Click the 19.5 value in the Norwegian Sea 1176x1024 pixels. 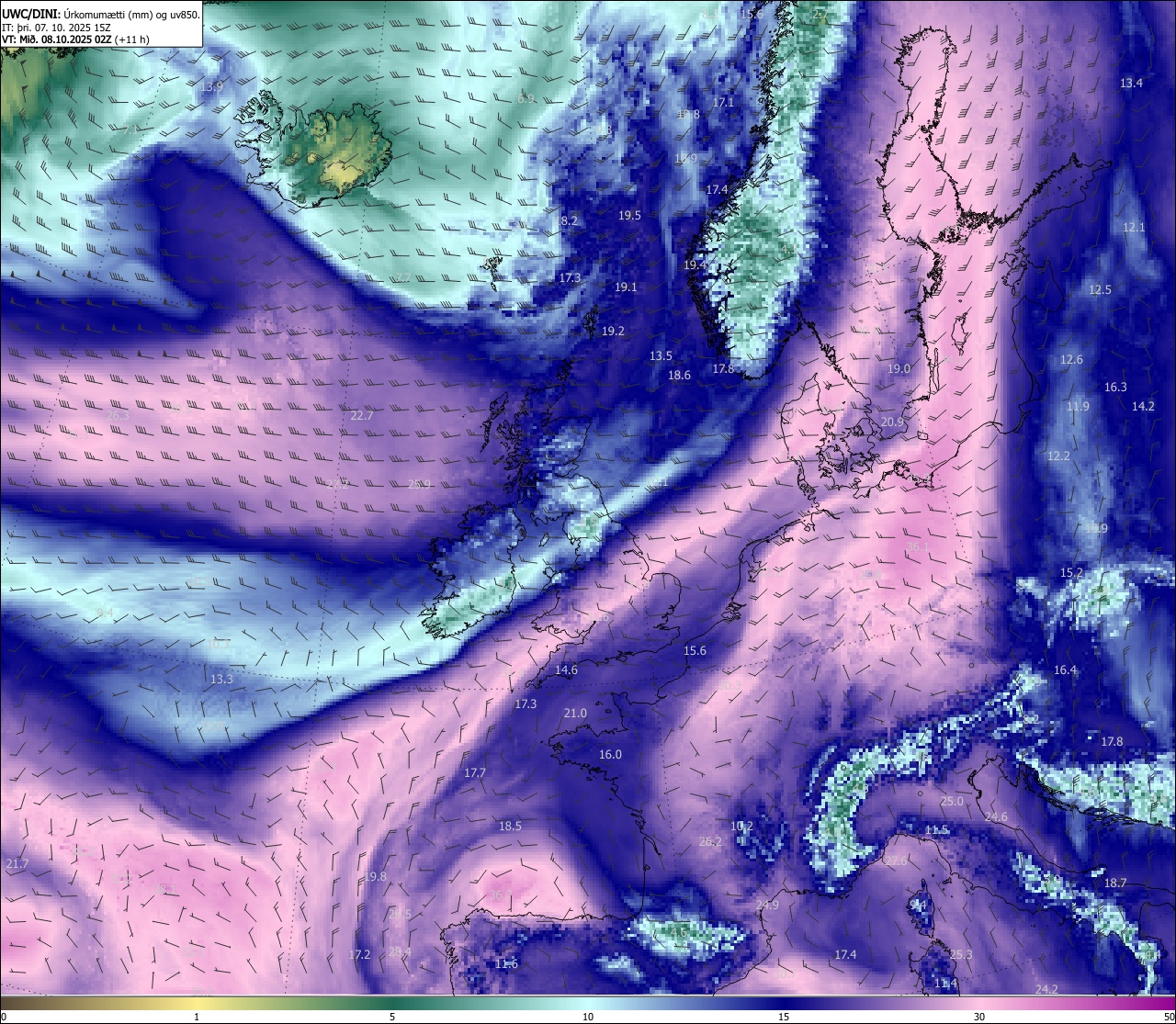coord(629,216)
